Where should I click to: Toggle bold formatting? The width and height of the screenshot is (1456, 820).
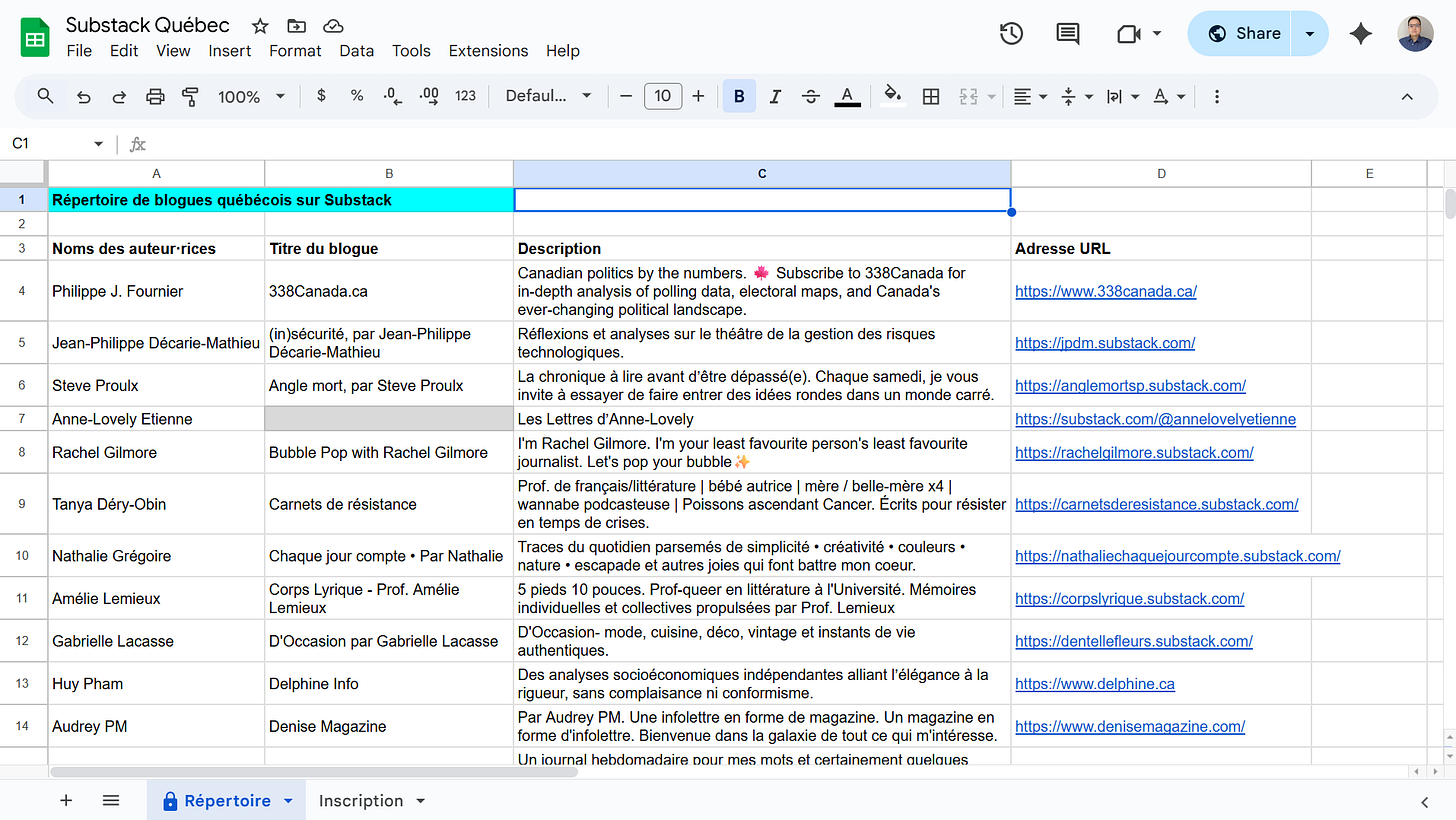point(739,96)
